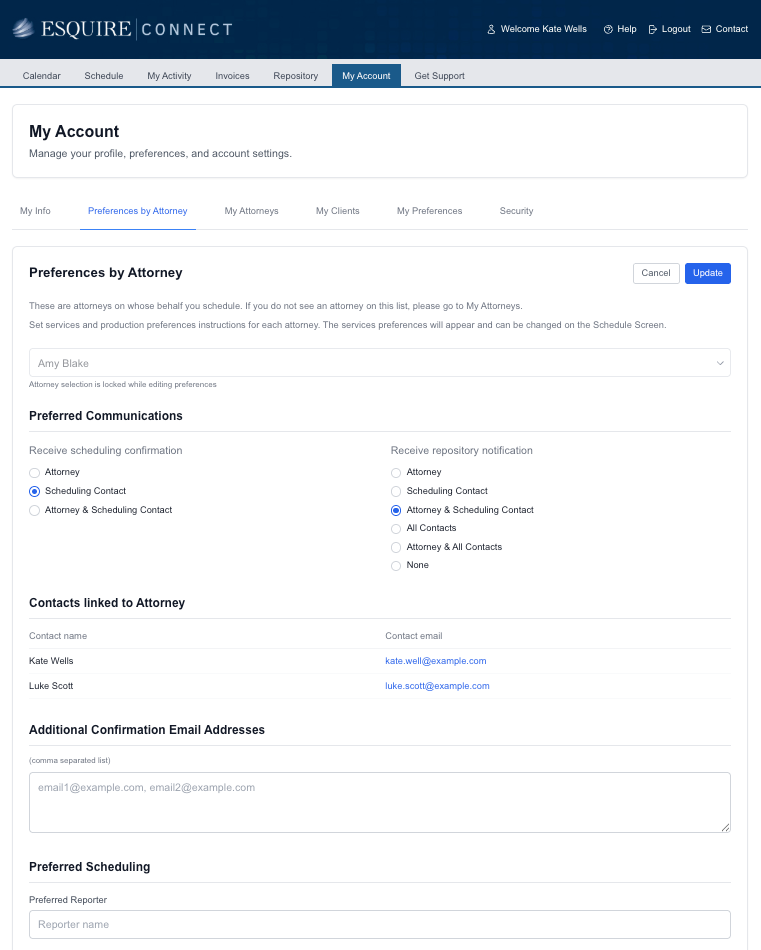Select Attorney & All Contacts radio option
Image resolution: width=761 pixels, height=950 pixels.
click(x=396, y=547)
